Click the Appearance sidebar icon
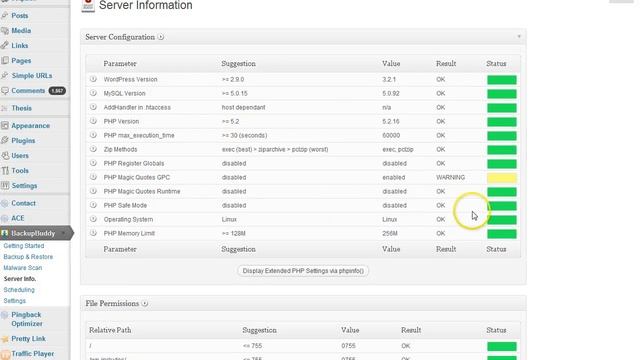 (x=4, y=126)
